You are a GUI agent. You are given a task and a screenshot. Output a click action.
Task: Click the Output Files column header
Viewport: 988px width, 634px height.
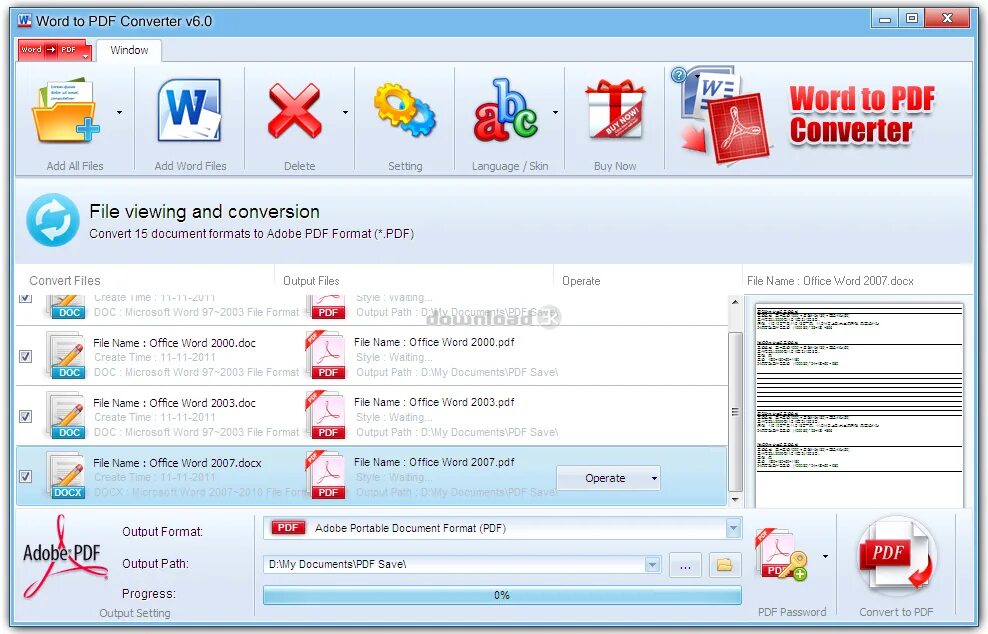pos(311,281)
